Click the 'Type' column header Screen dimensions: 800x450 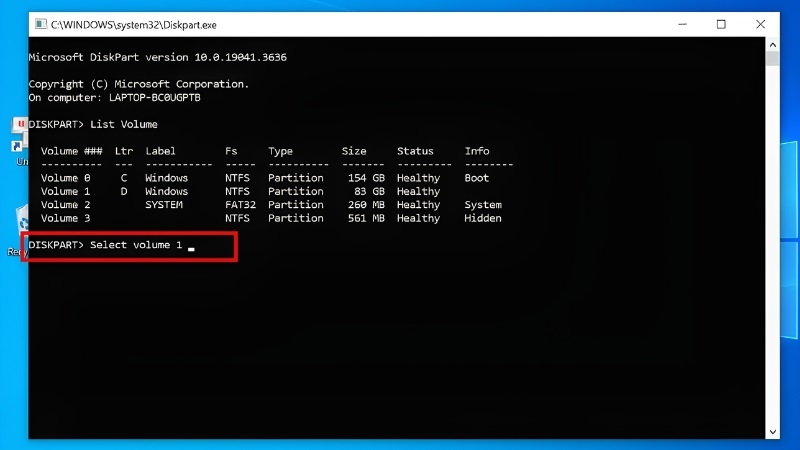click(x=280, y=152)
